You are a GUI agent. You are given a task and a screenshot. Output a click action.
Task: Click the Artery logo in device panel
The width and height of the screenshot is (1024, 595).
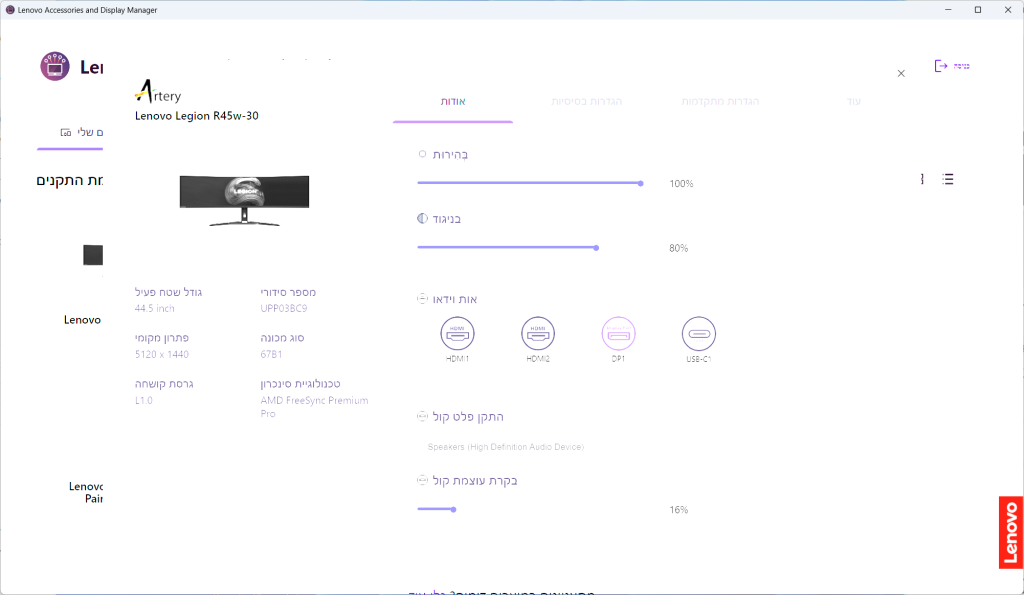(x=158, y=92)
